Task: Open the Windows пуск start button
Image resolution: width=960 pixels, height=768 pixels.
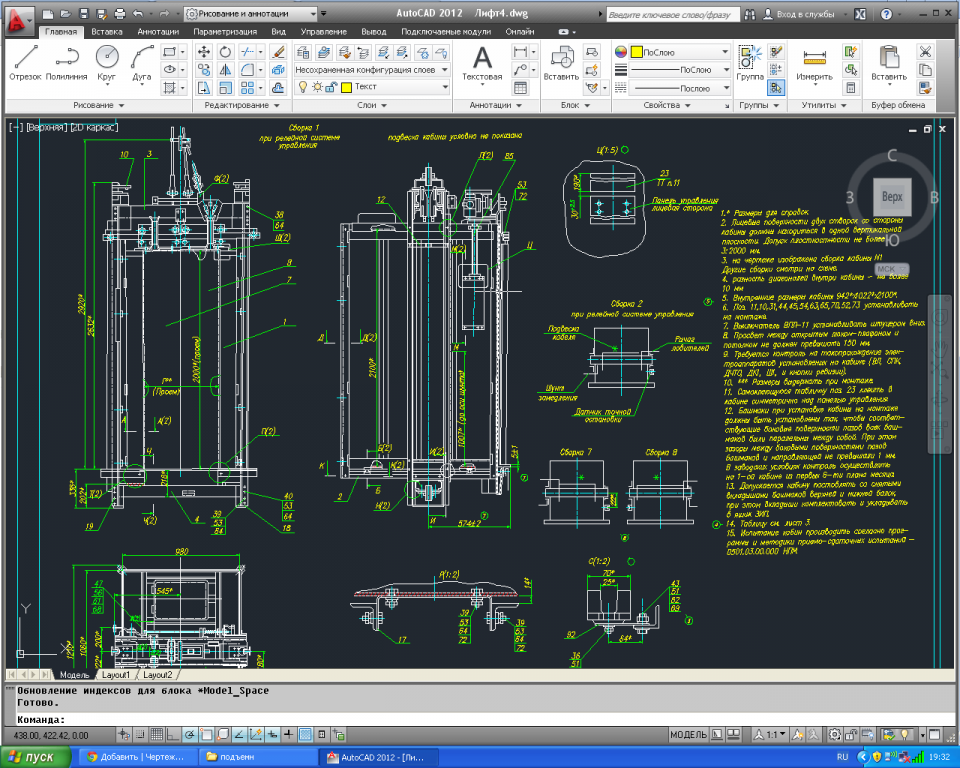Action: pyautogui.click(x=35, y=757)
